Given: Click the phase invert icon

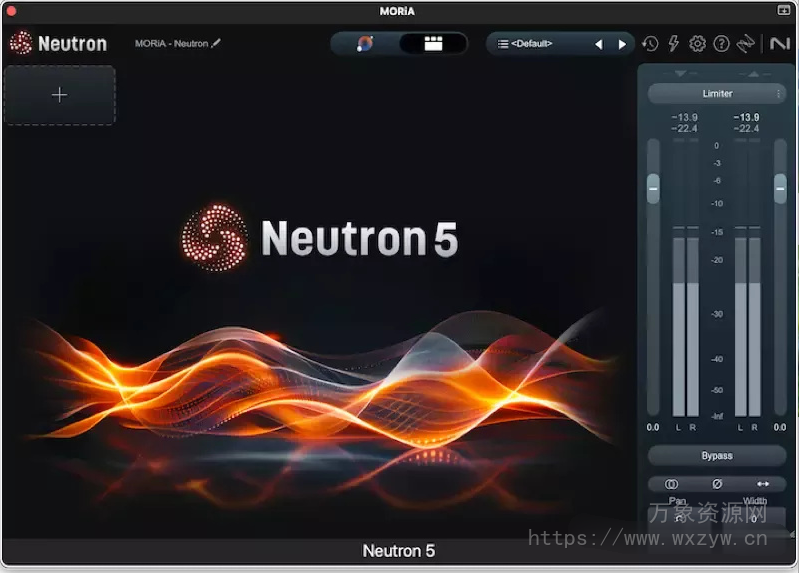Looking at the screenshot, I should (x=717, y=484).
